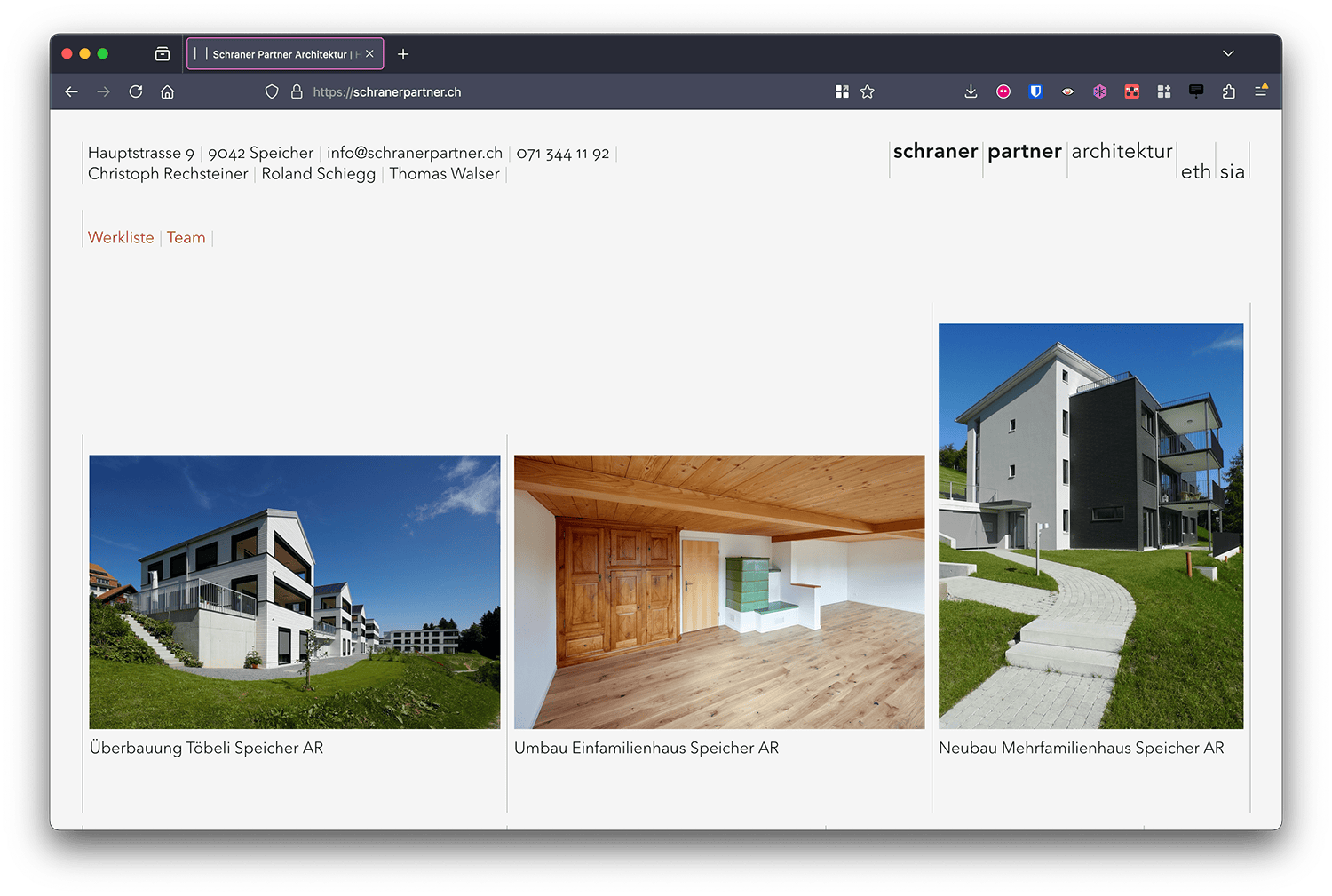Open the Bitwarden shield extension
The width and height of the screenshot is (1332, 896).
[x=1035, y=91]
